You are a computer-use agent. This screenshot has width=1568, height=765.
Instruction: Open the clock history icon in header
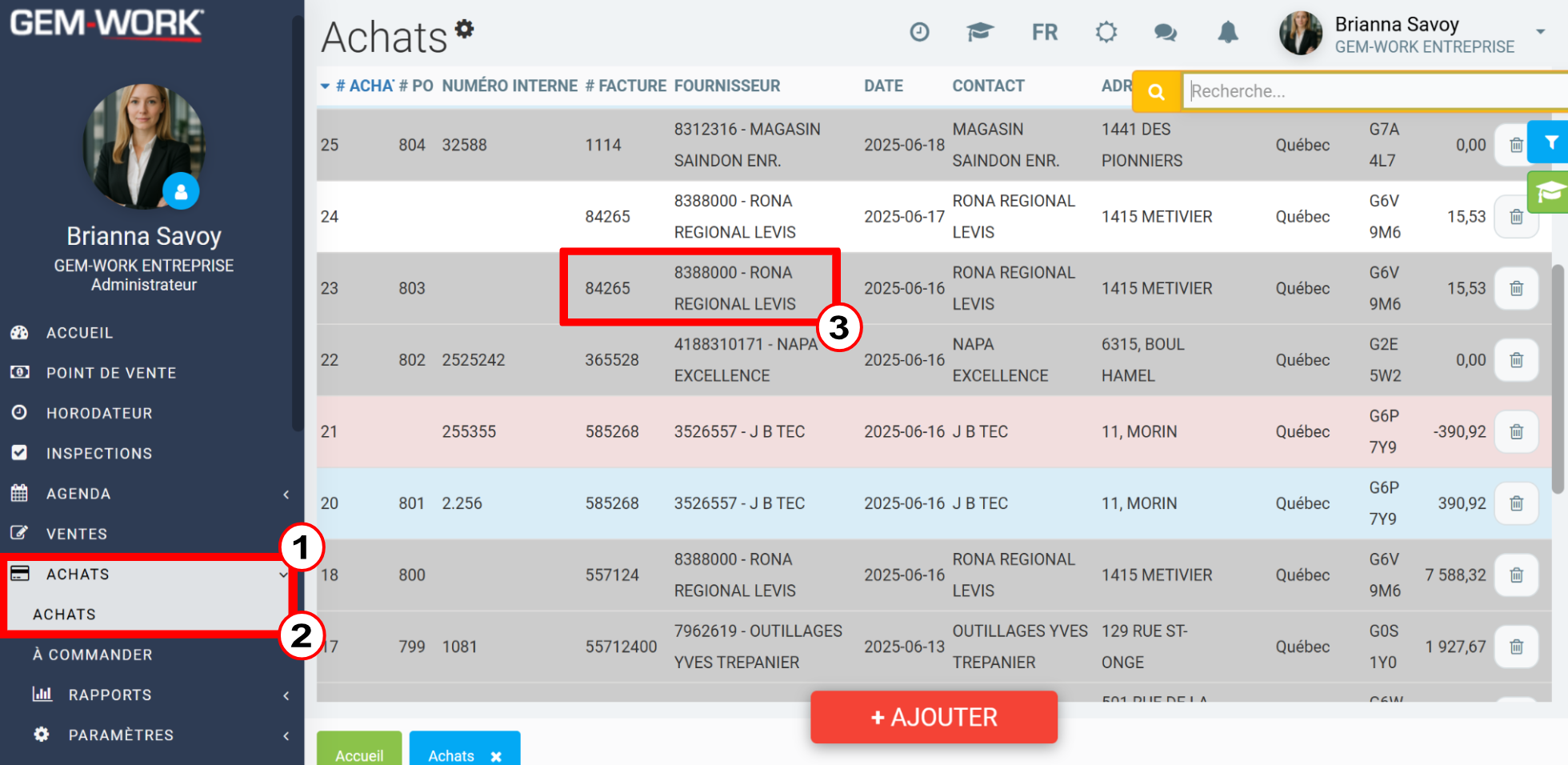click(919, 32)
